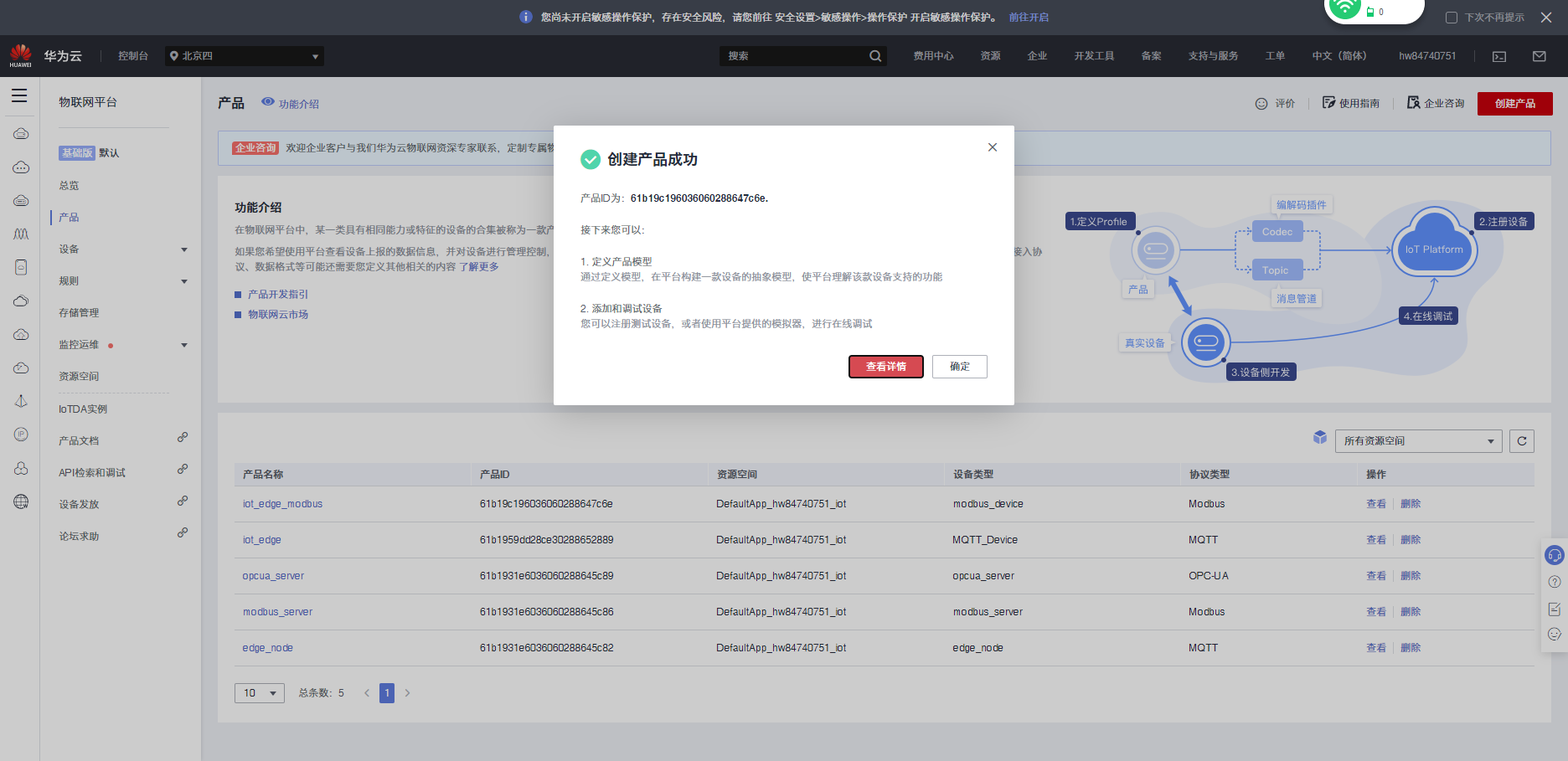Open the opcua_server product link

[273, 576]
